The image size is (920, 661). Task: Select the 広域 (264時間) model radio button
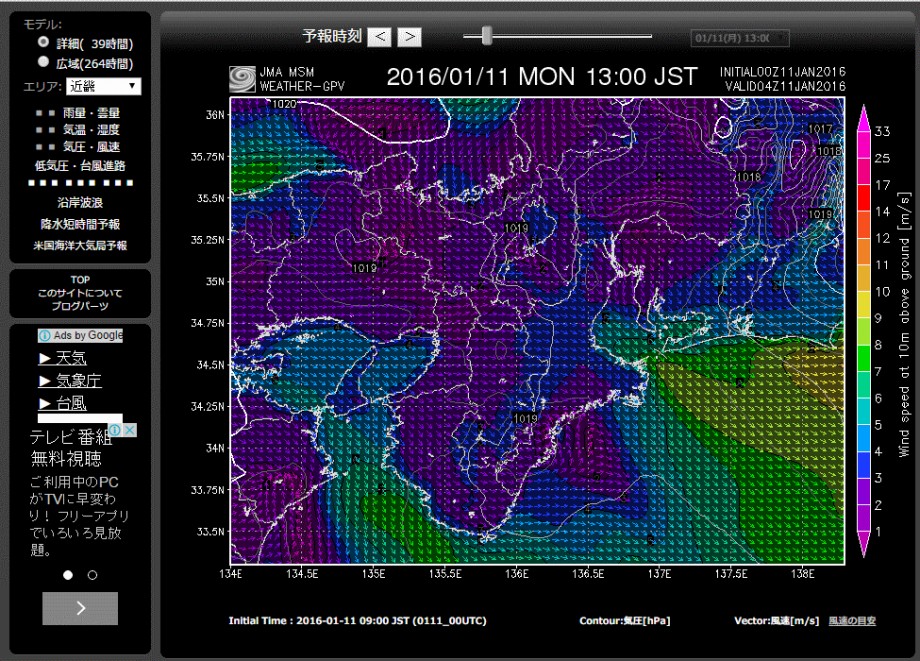tap(43, 62)
